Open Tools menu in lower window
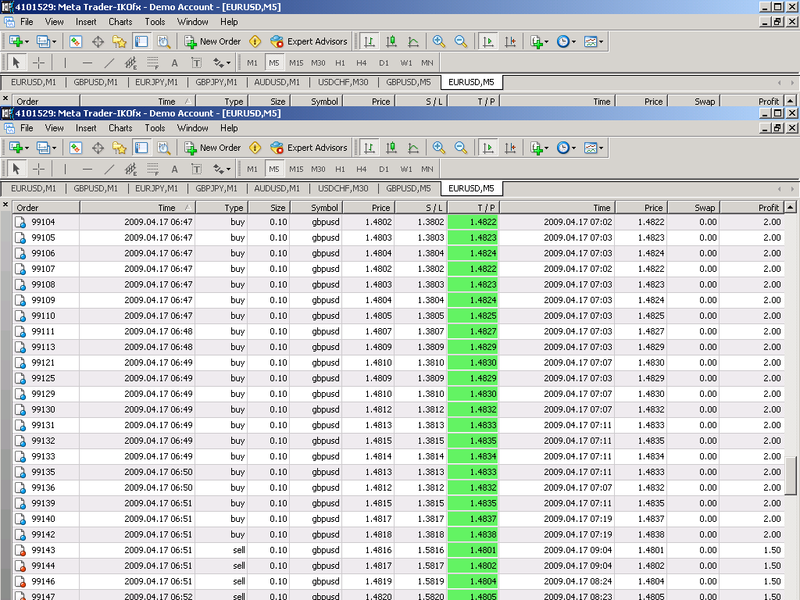The width and height of the screenshot is (800, 600). tap(155, 128)
